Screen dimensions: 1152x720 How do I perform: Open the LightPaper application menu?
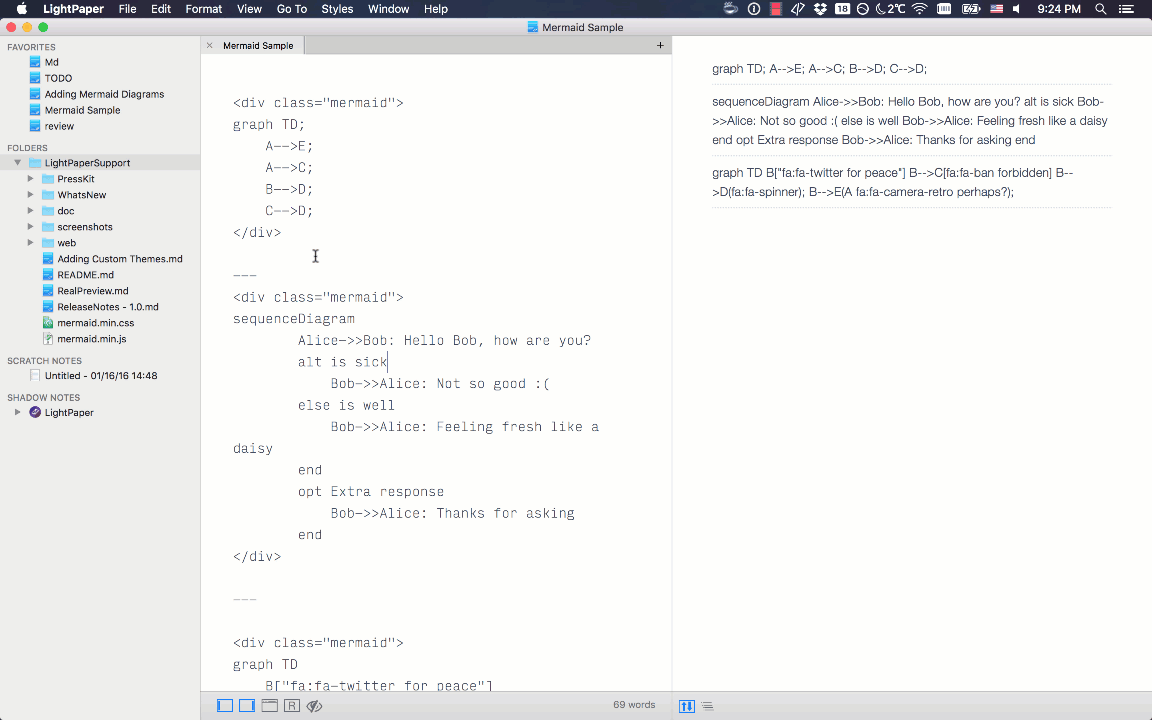(73, 9)
